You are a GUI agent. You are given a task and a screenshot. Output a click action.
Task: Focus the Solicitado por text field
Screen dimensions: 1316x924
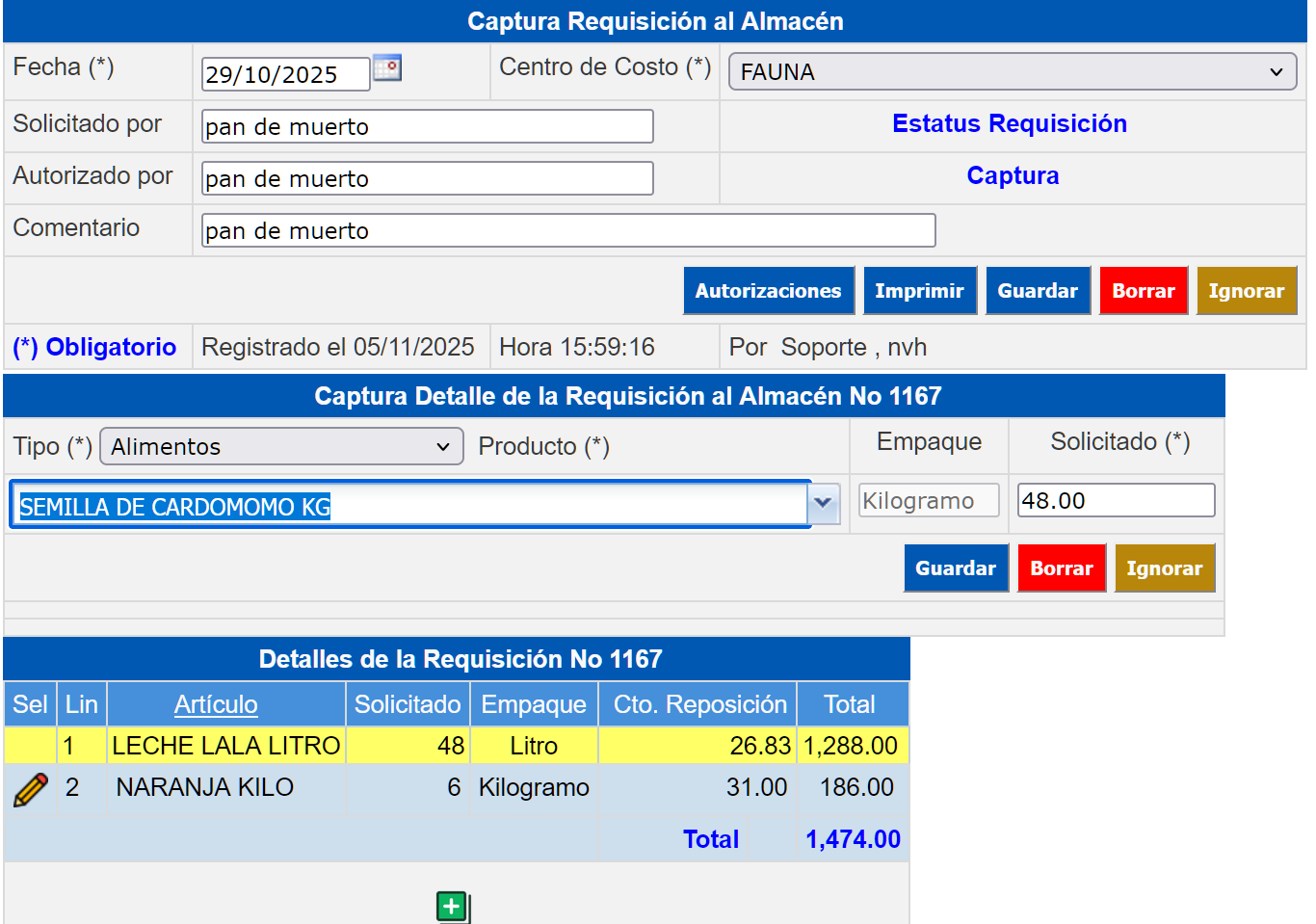pyautogui.click(x=427, y=126)
